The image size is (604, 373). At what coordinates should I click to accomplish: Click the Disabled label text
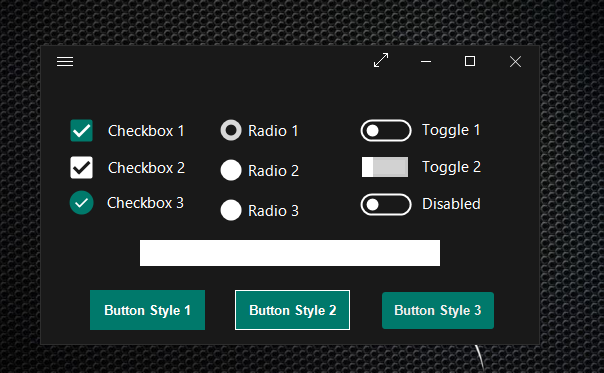click(x=451, y=204)
